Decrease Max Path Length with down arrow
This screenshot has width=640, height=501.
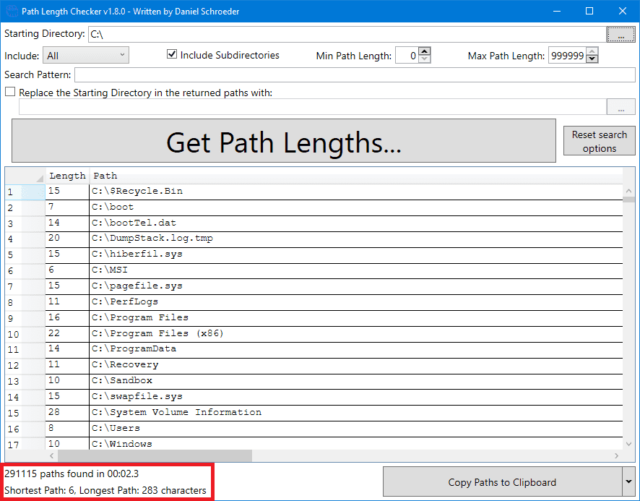click(x=592, y=60)
